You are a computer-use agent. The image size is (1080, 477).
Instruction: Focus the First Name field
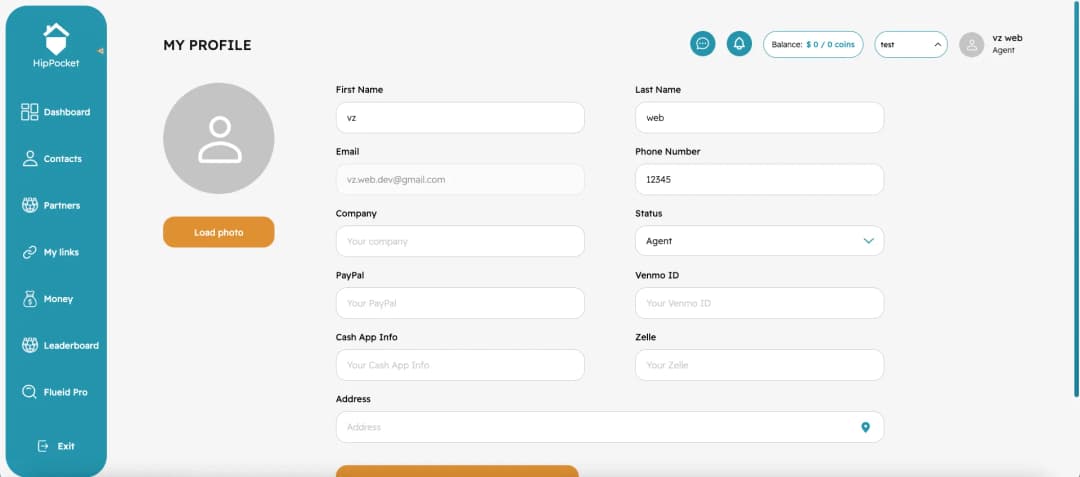pyautogui.click(x=460, y=118)
